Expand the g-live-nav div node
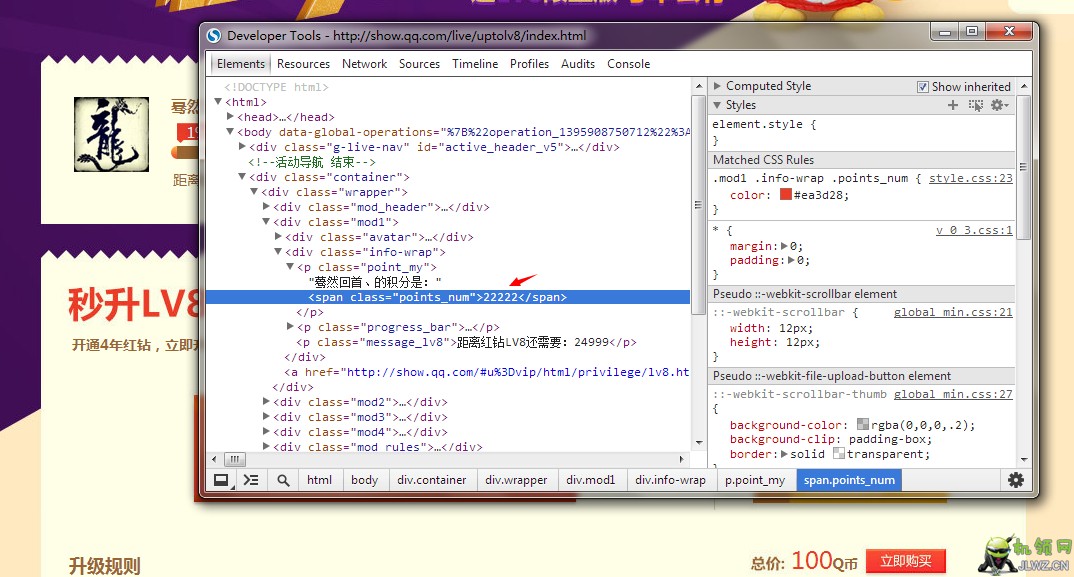1074x577 pixels. (x=242, y=147)
